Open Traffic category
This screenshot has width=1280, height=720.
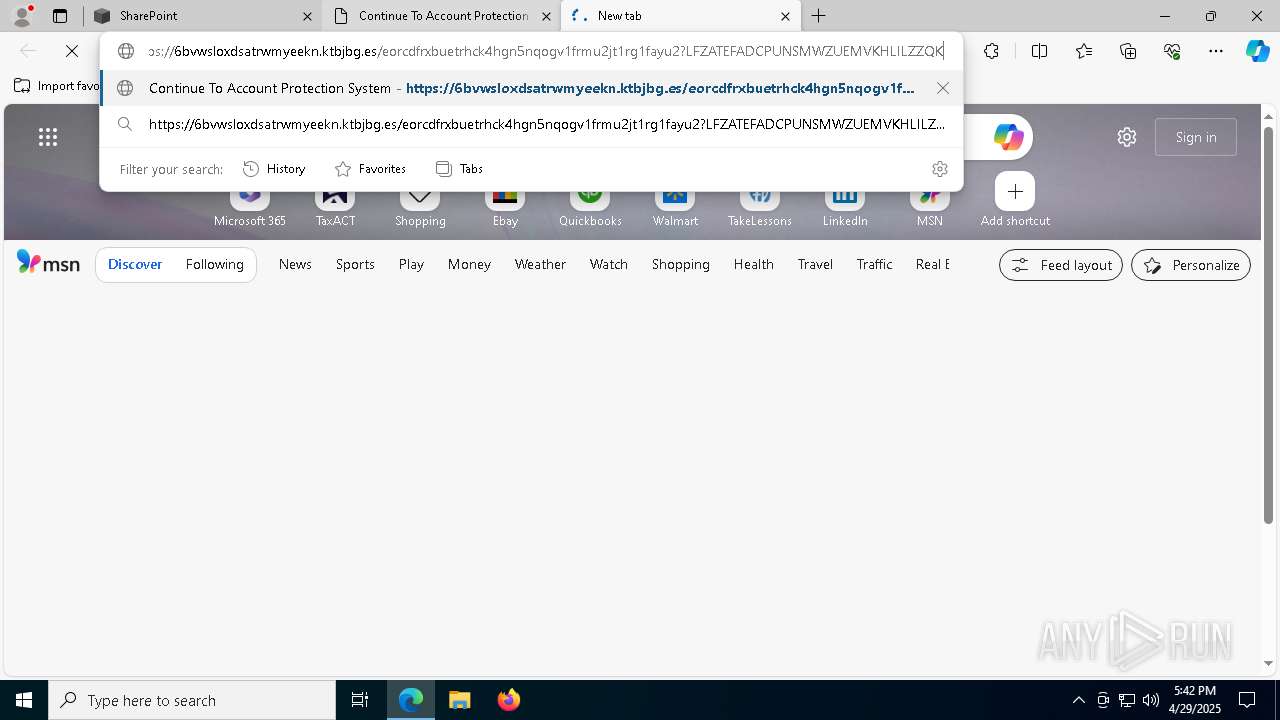(x=874, y=264)
